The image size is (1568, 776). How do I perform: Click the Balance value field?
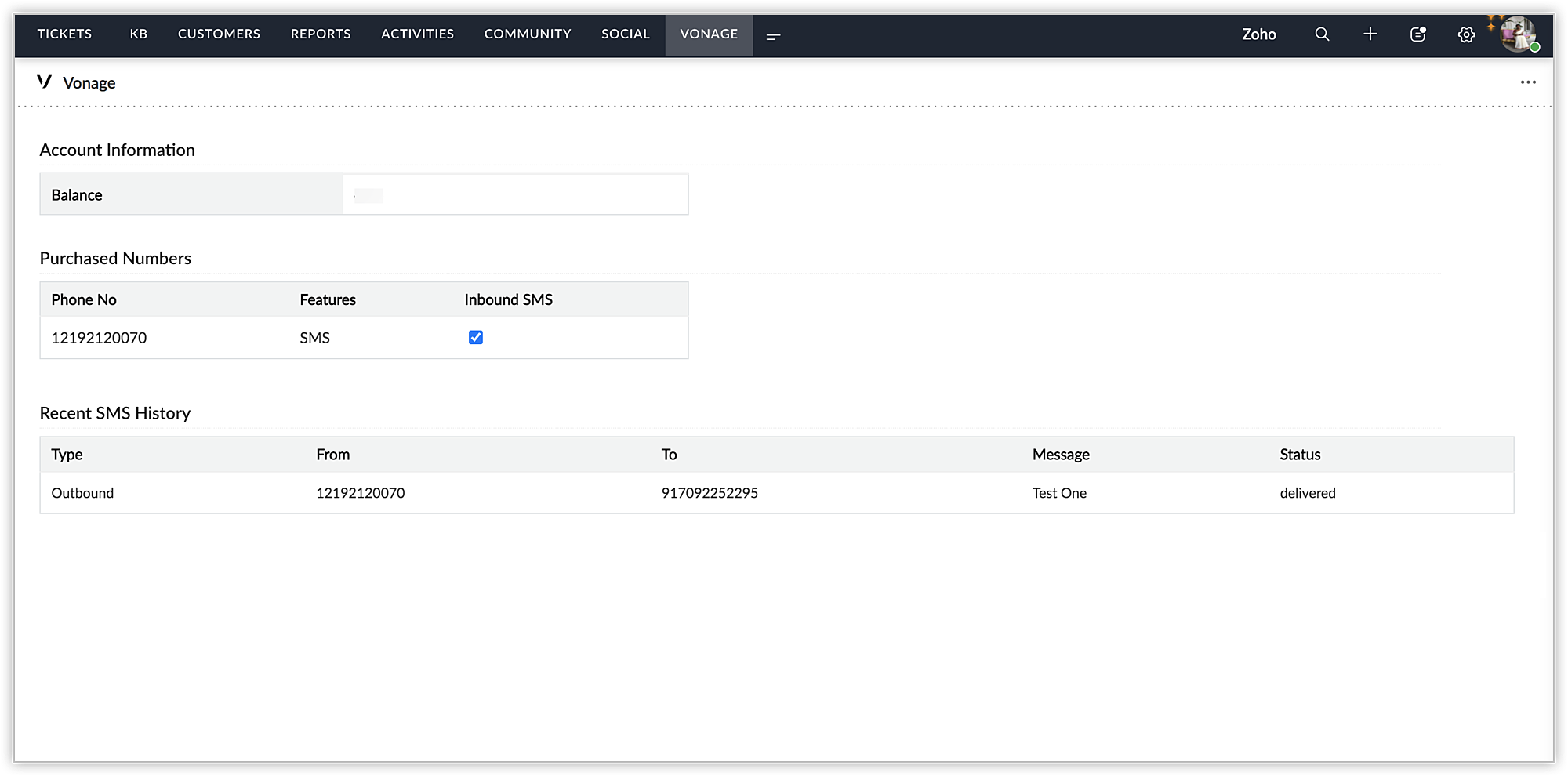click(x=514, y=195)
